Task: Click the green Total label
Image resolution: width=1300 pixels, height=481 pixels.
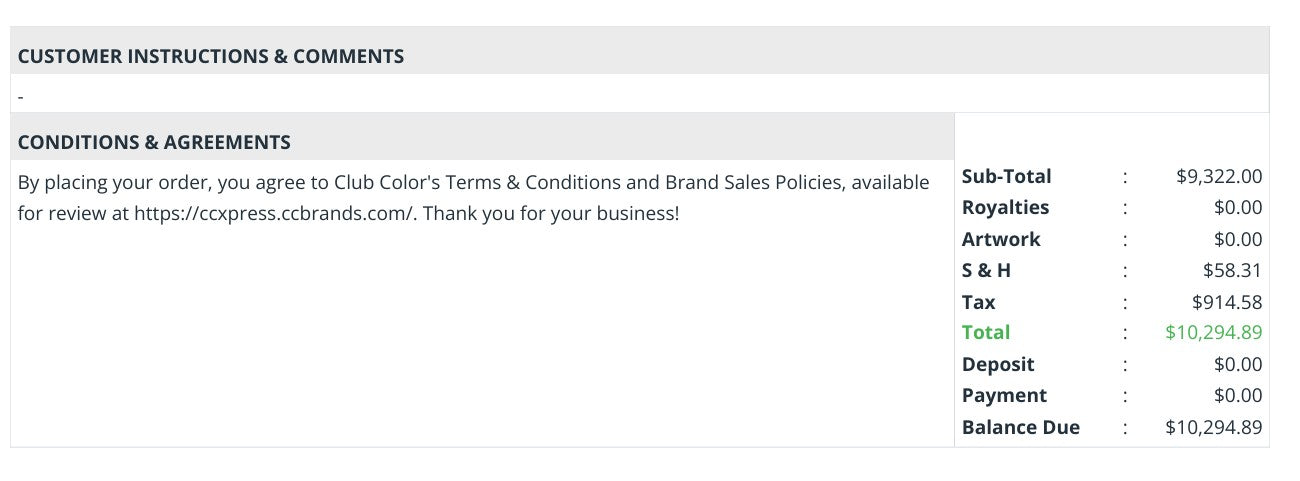Action: click(x=986, y=332)
